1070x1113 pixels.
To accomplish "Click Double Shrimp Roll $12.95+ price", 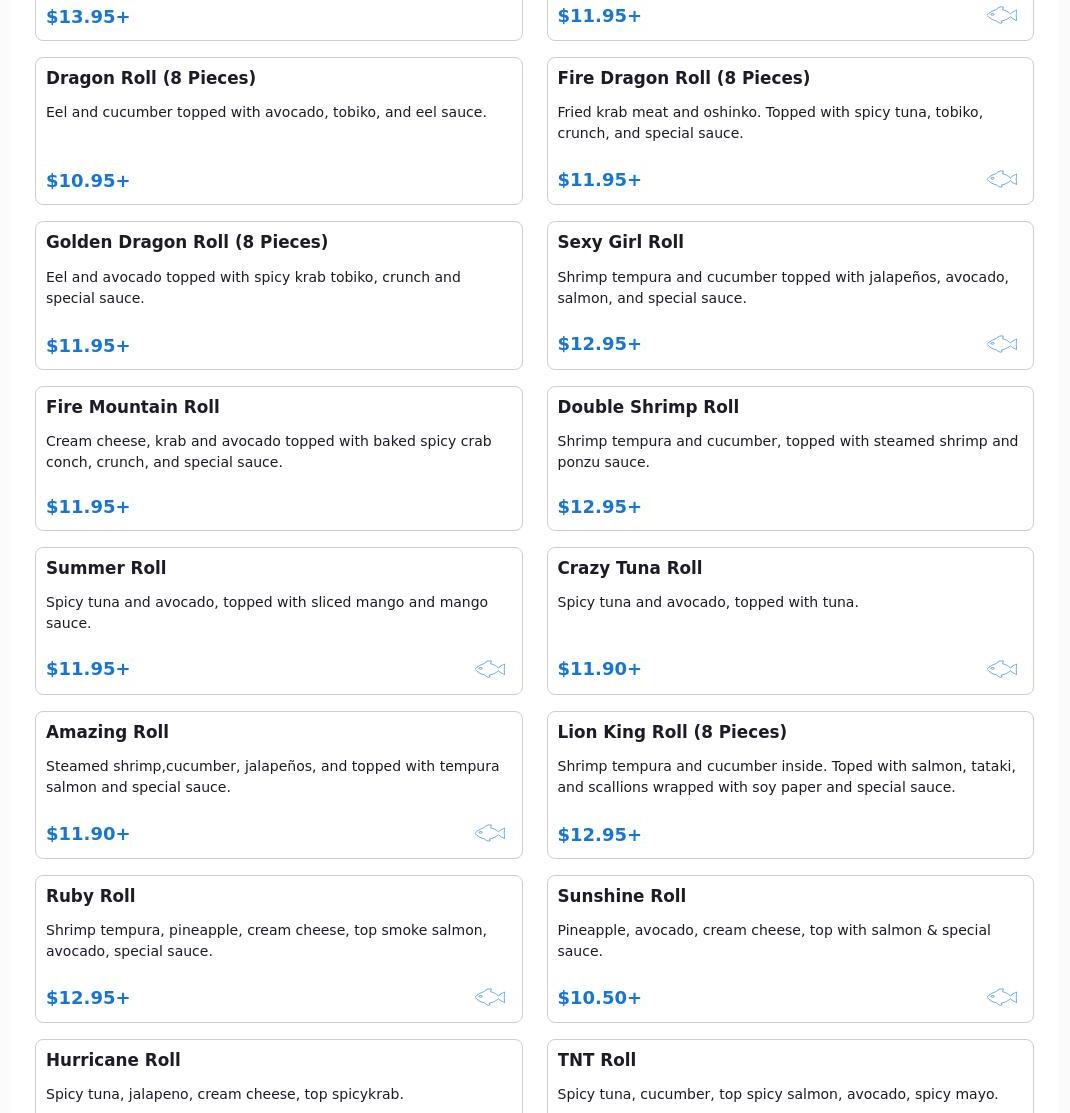I will click(x=599, y=507).
